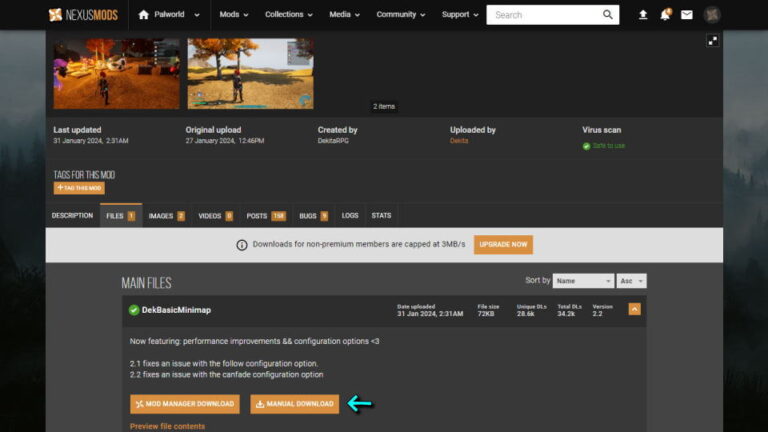
Task: Expand the gallery to fullscreen
Action: coord(713,41)
